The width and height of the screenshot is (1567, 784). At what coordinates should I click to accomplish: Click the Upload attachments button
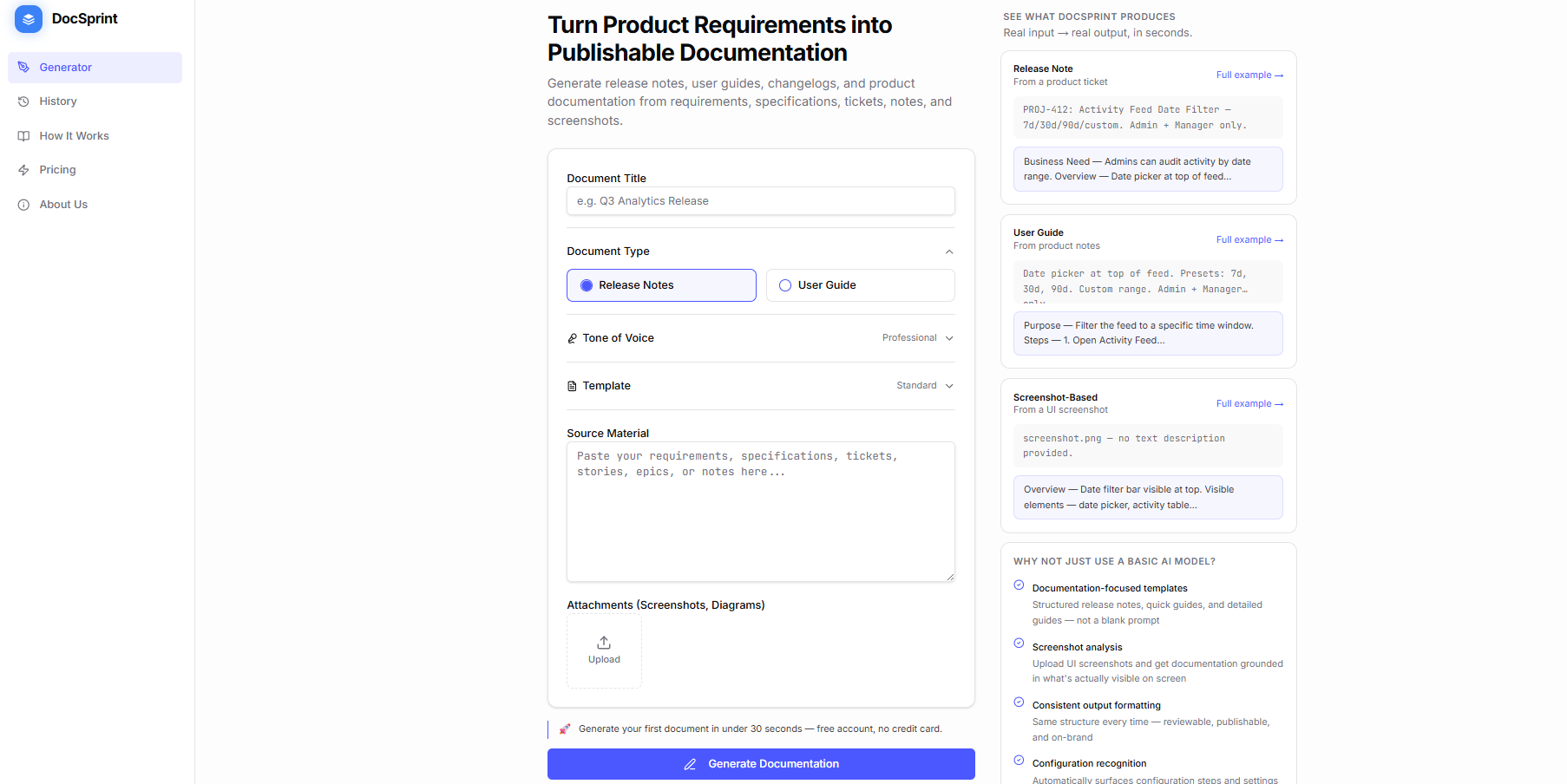604,651
